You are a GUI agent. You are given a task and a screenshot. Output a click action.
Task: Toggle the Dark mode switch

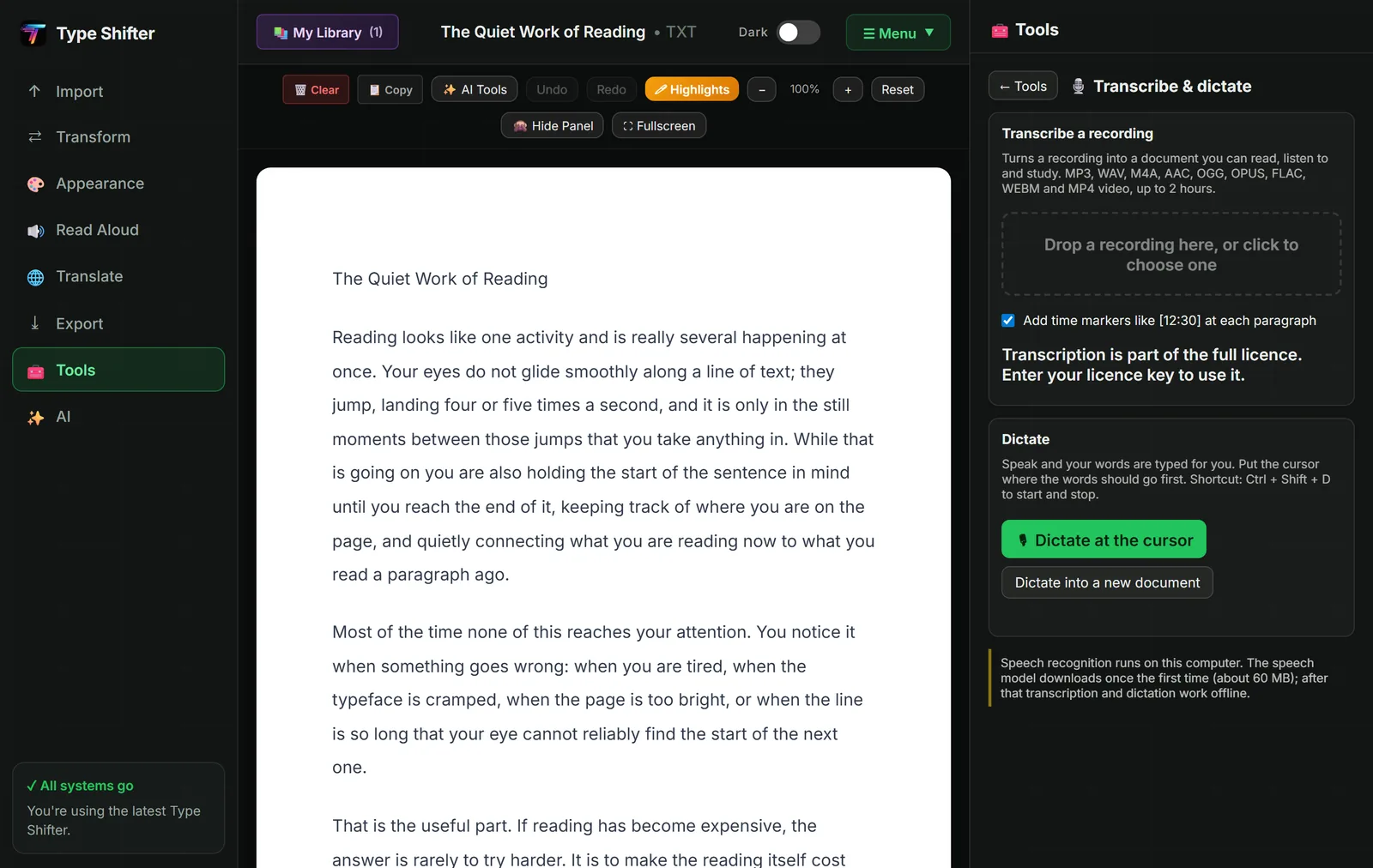pyautogui.click(x=798, y=33)
